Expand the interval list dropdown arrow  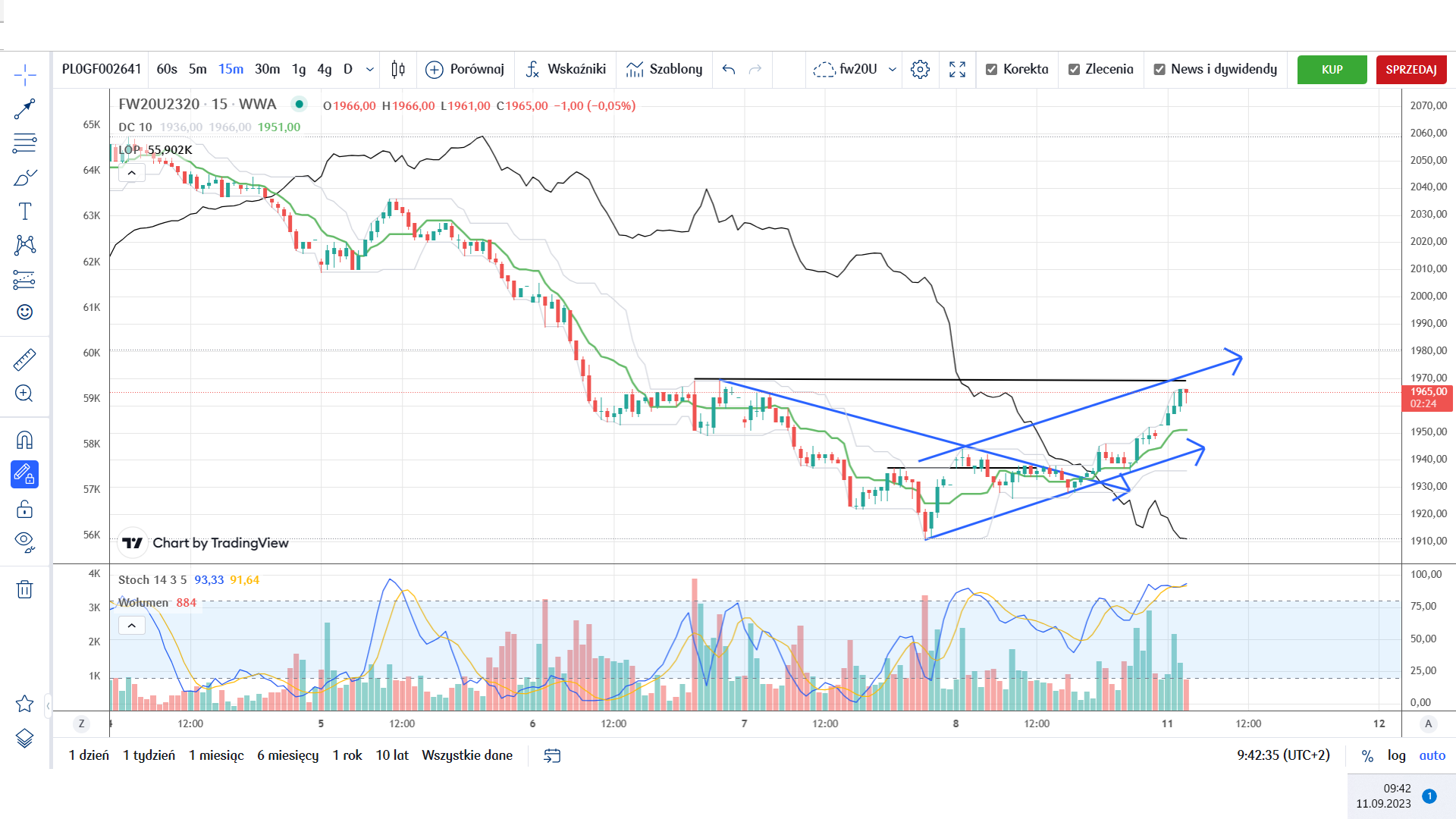(x=370, y=69)
